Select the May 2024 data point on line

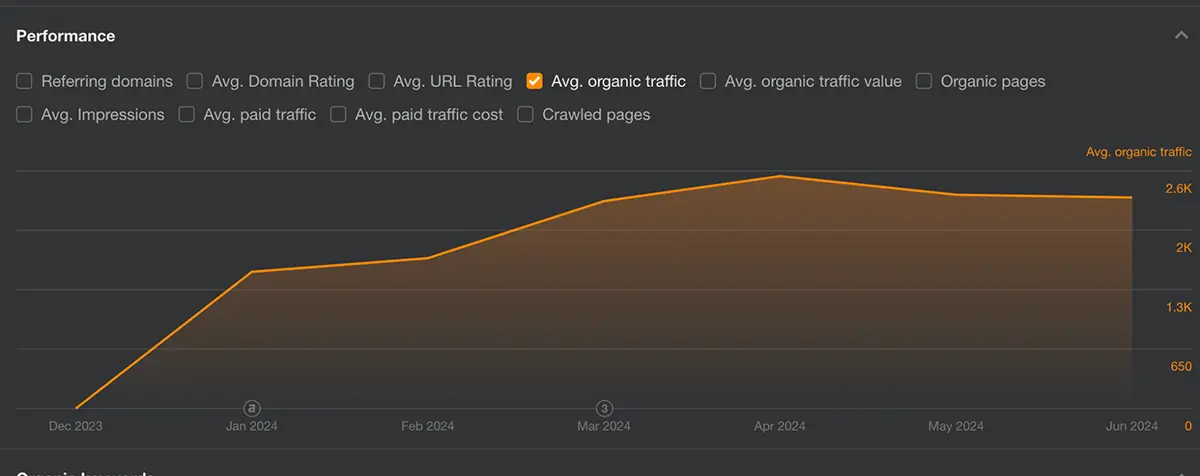coord(956,195)
